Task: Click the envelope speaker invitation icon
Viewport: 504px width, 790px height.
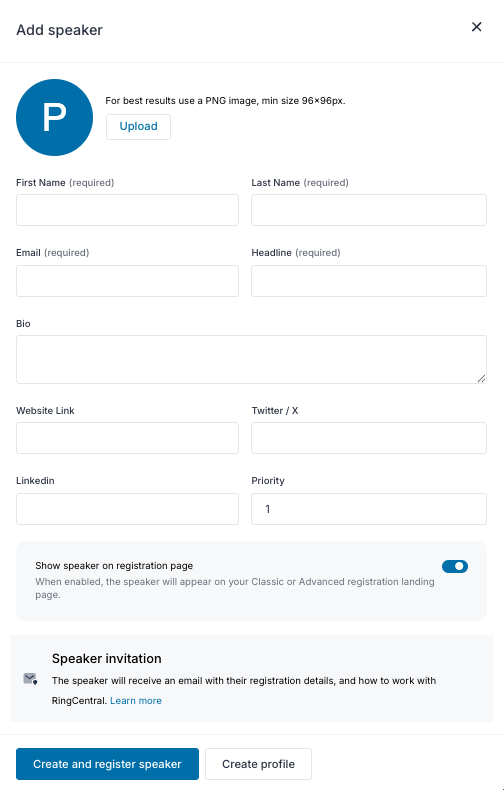Action: point(30,679)
